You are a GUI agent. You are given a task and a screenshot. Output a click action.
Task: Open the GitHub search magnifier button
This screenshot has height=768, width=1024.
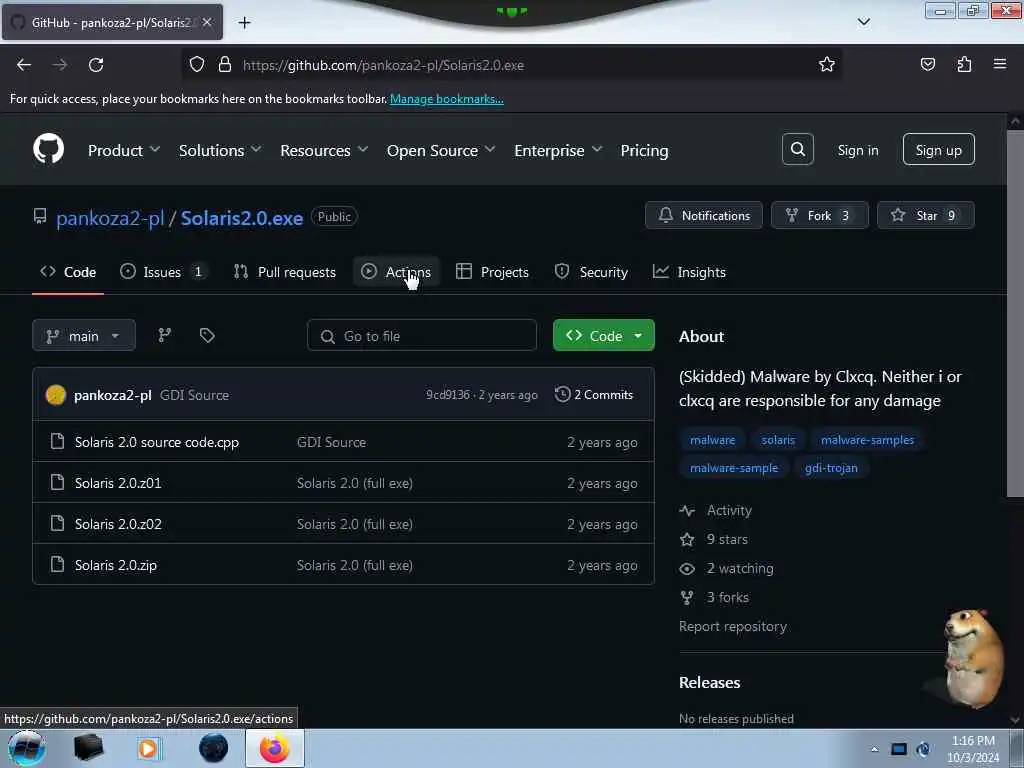pyautogui.click(x=797, y=150)
